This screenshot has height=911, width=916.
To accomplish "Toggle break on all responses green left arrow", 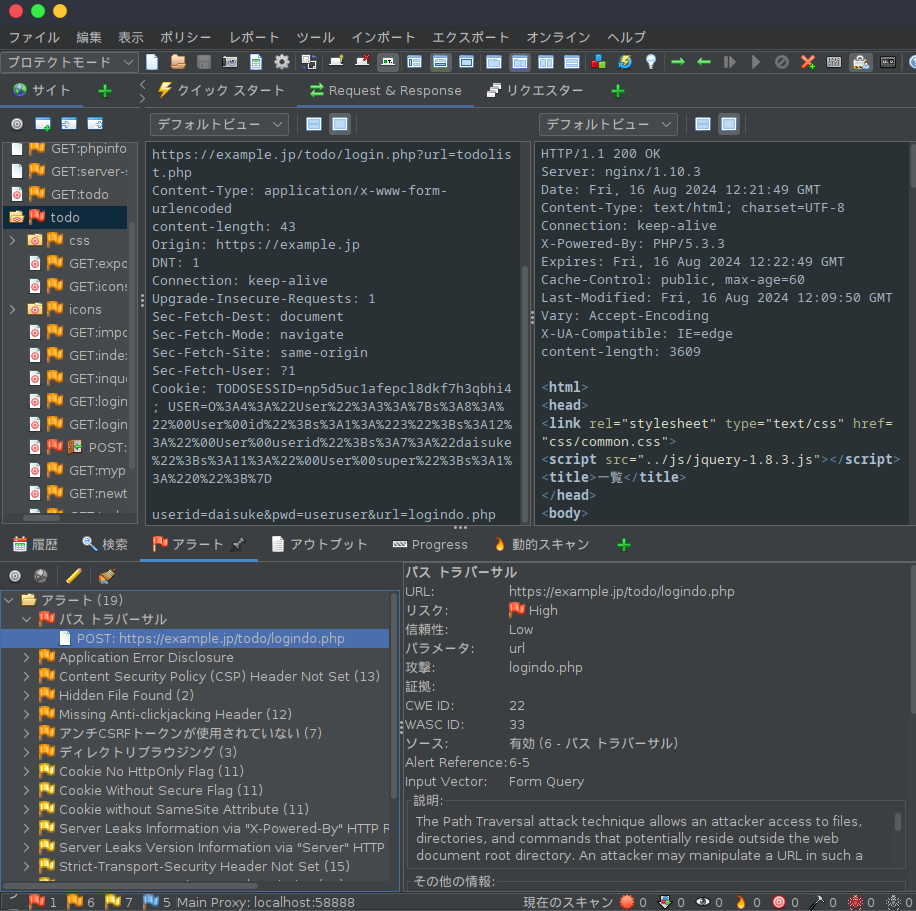I will (704, 62).
